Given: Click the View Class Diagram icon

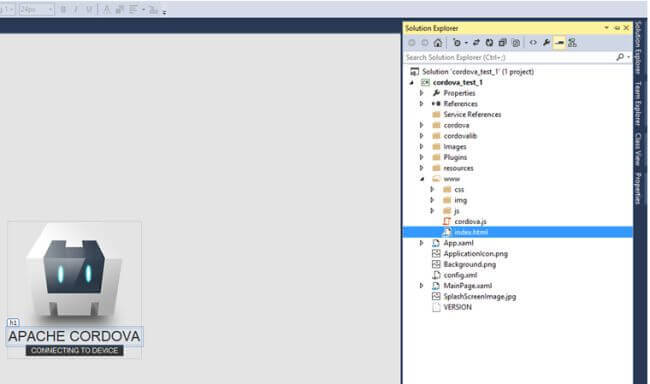Looking at the screenshot, I should (x=572, y=43).
